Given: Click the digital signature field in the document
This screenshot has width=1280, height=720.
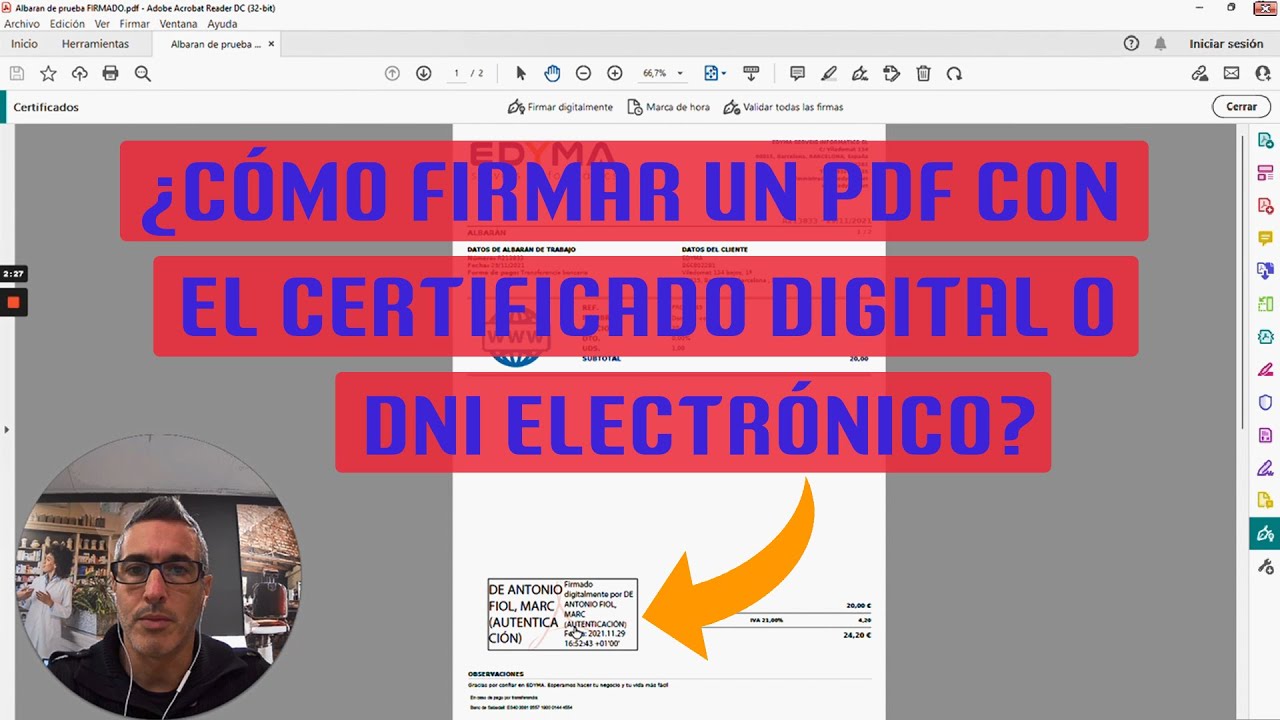Looking at the screenshot, I should coord(562,614).
